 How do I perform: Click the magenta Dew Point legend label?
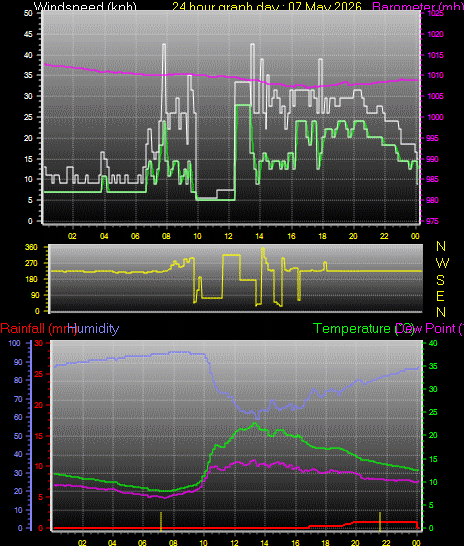tap(429, 328)
